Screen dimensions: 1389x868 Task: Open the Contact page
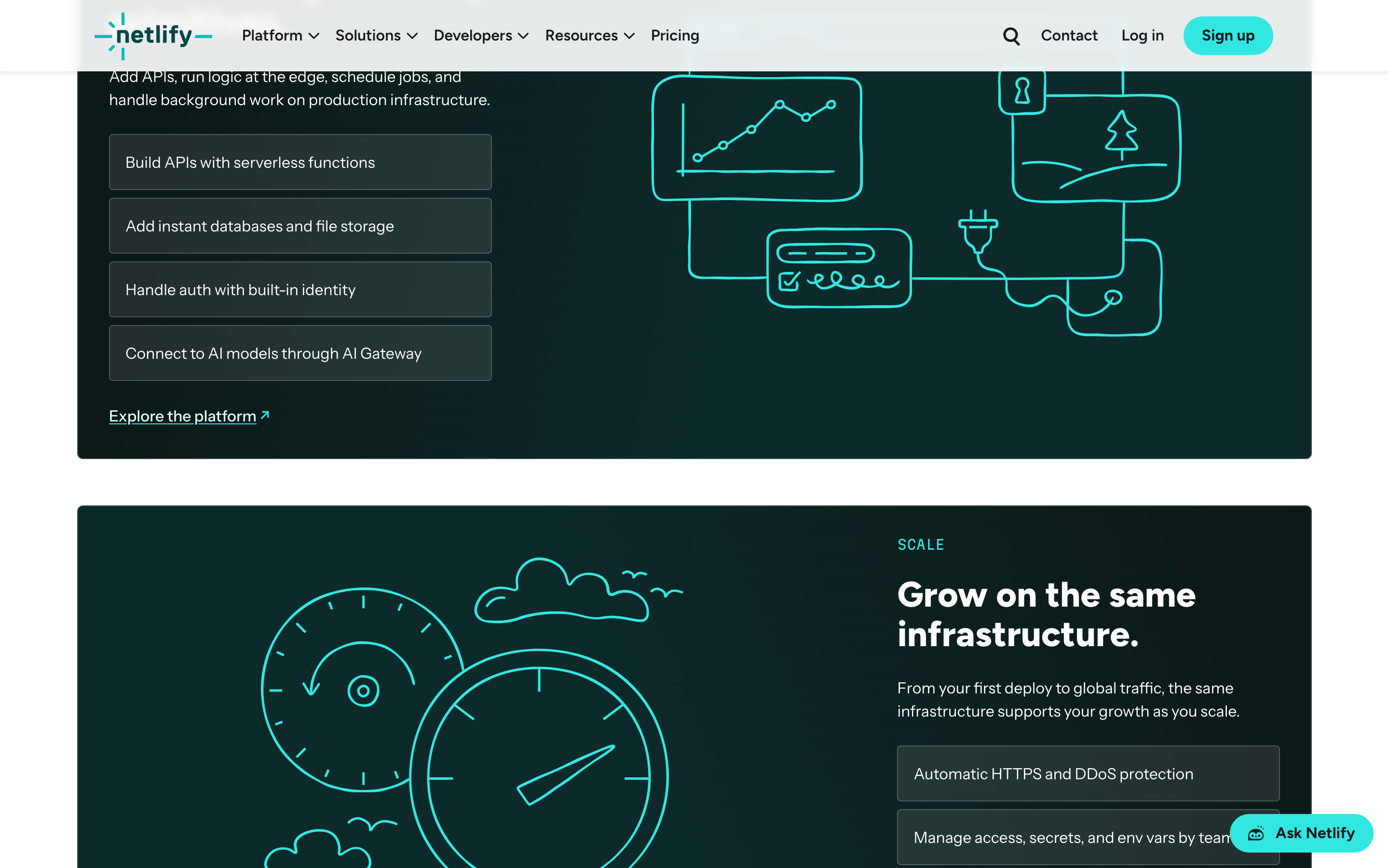pyautogui.click(x=1069, y=36)
